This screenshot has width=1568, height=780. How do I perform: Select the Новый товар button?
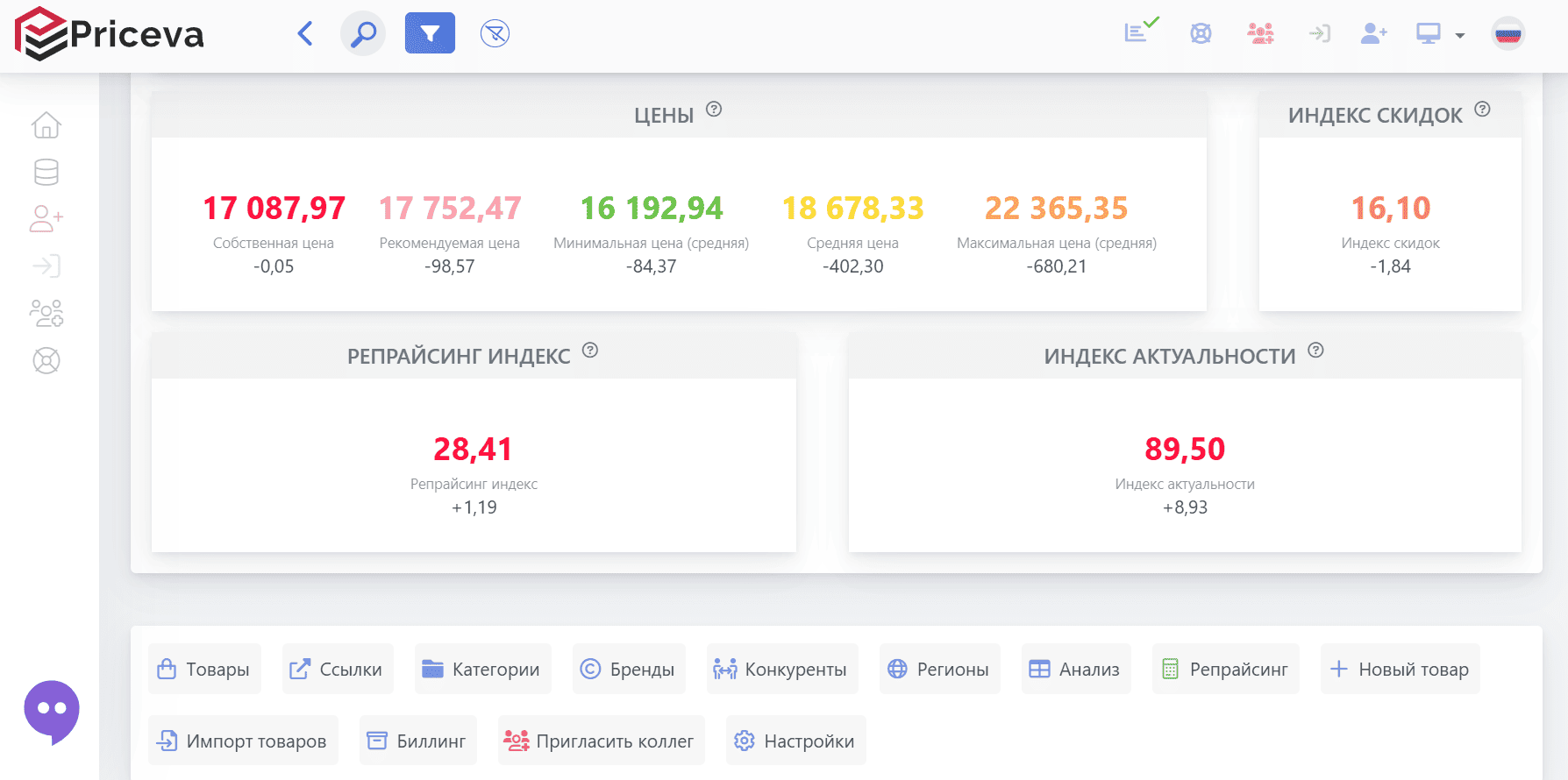1400,669
